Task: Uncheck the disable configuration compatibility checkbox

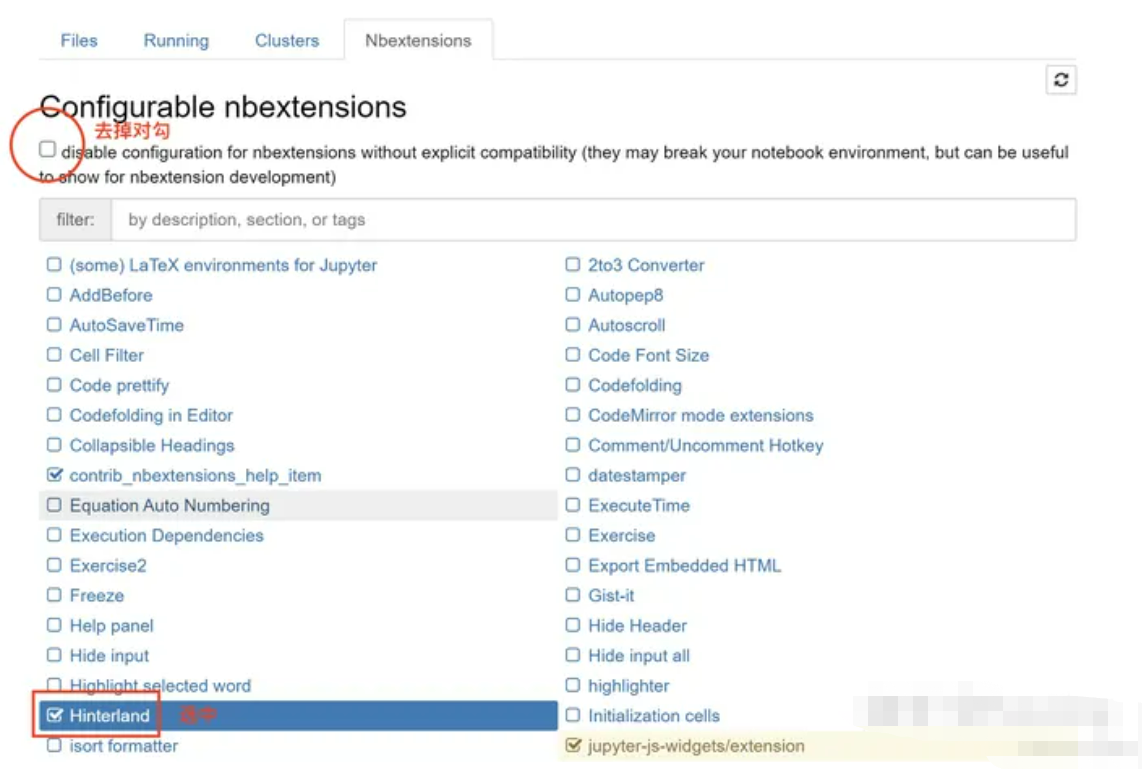Action: (x=47, y=149)
